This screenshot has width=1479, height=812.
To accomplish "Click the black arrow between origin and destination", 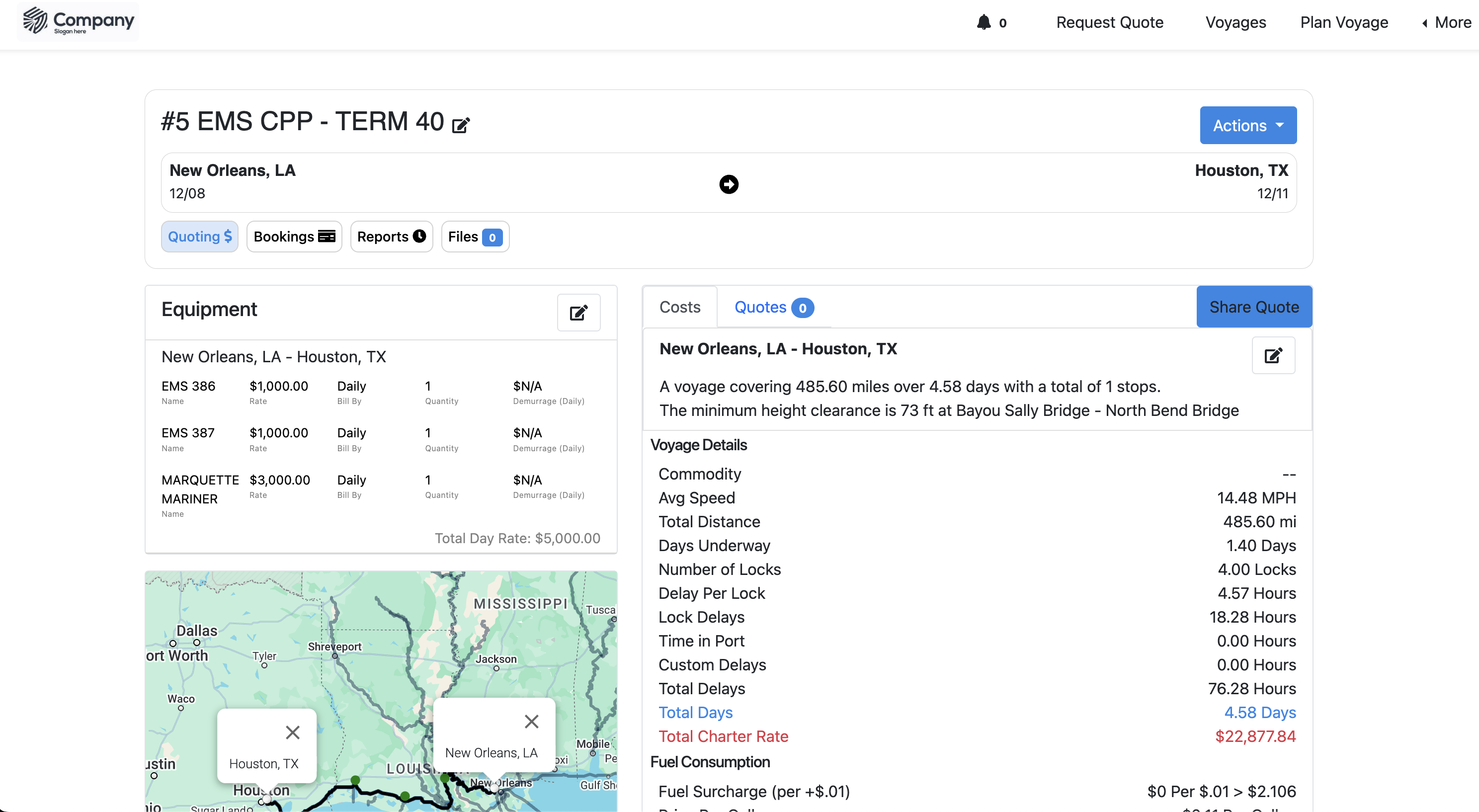I will point(729,184).
